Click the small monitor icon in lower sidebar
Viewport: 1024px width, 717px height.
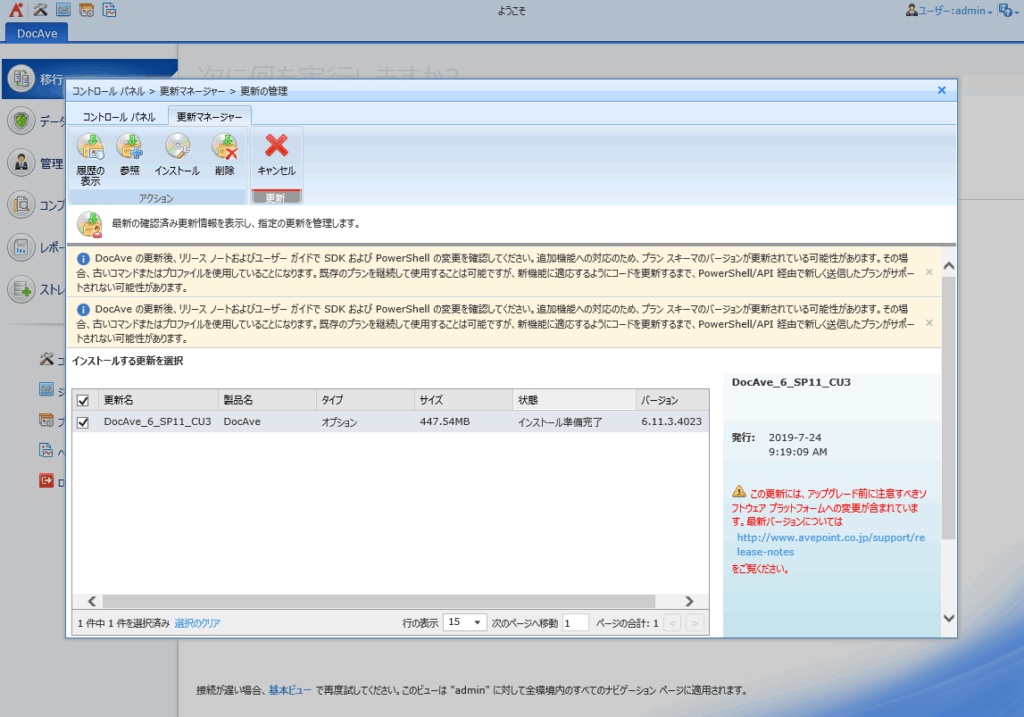click(46, 390)
